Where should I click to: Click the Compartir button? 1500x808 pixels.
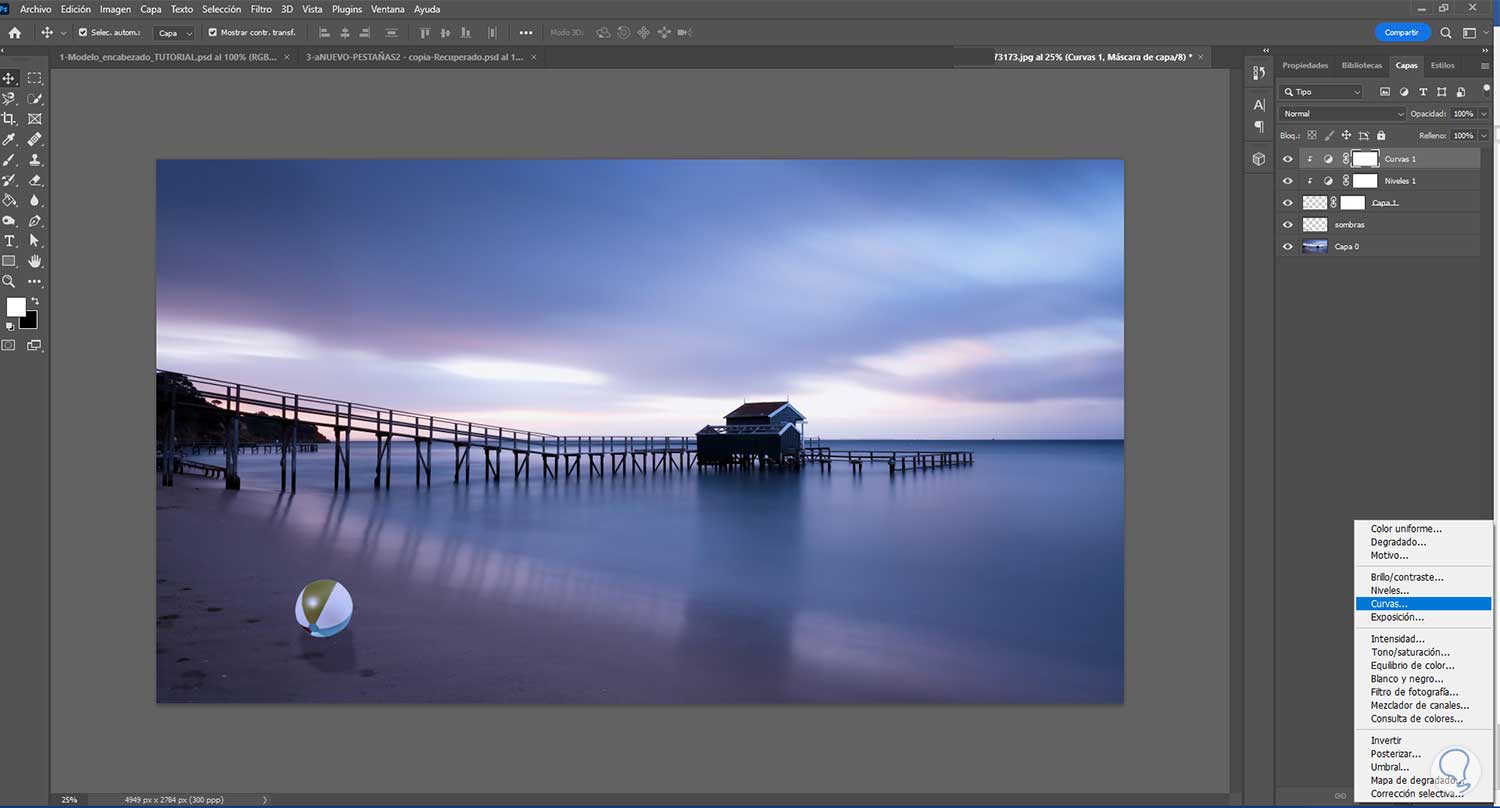pos(1401,32)
